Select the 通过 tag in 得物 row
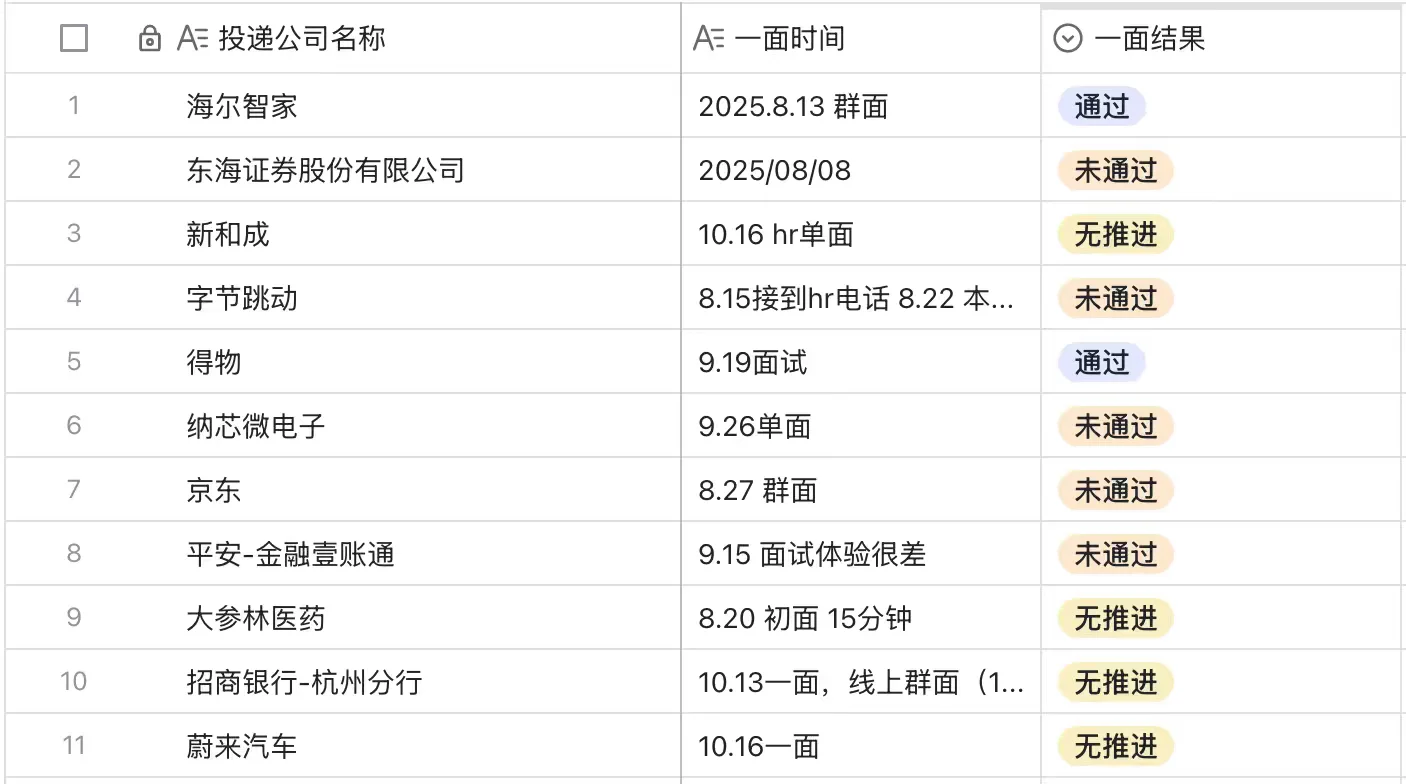Viewport: 1406px width, 784px height. click(x=1101, y=362)
